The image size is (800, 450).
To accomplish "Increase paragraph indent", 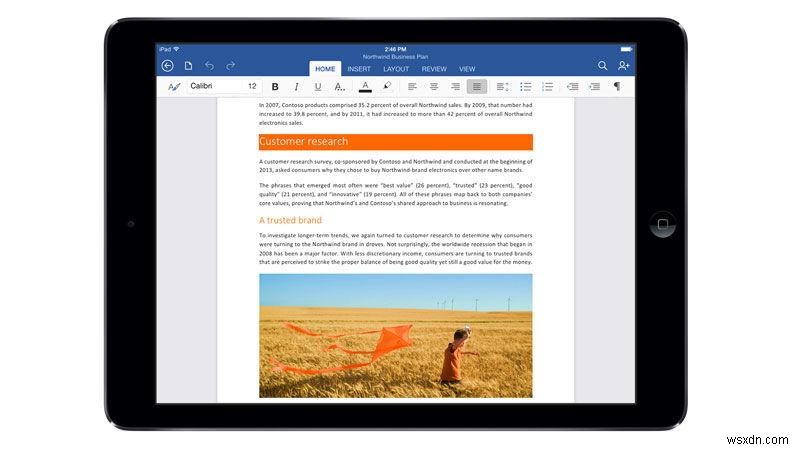I will [x=594, y=87].
